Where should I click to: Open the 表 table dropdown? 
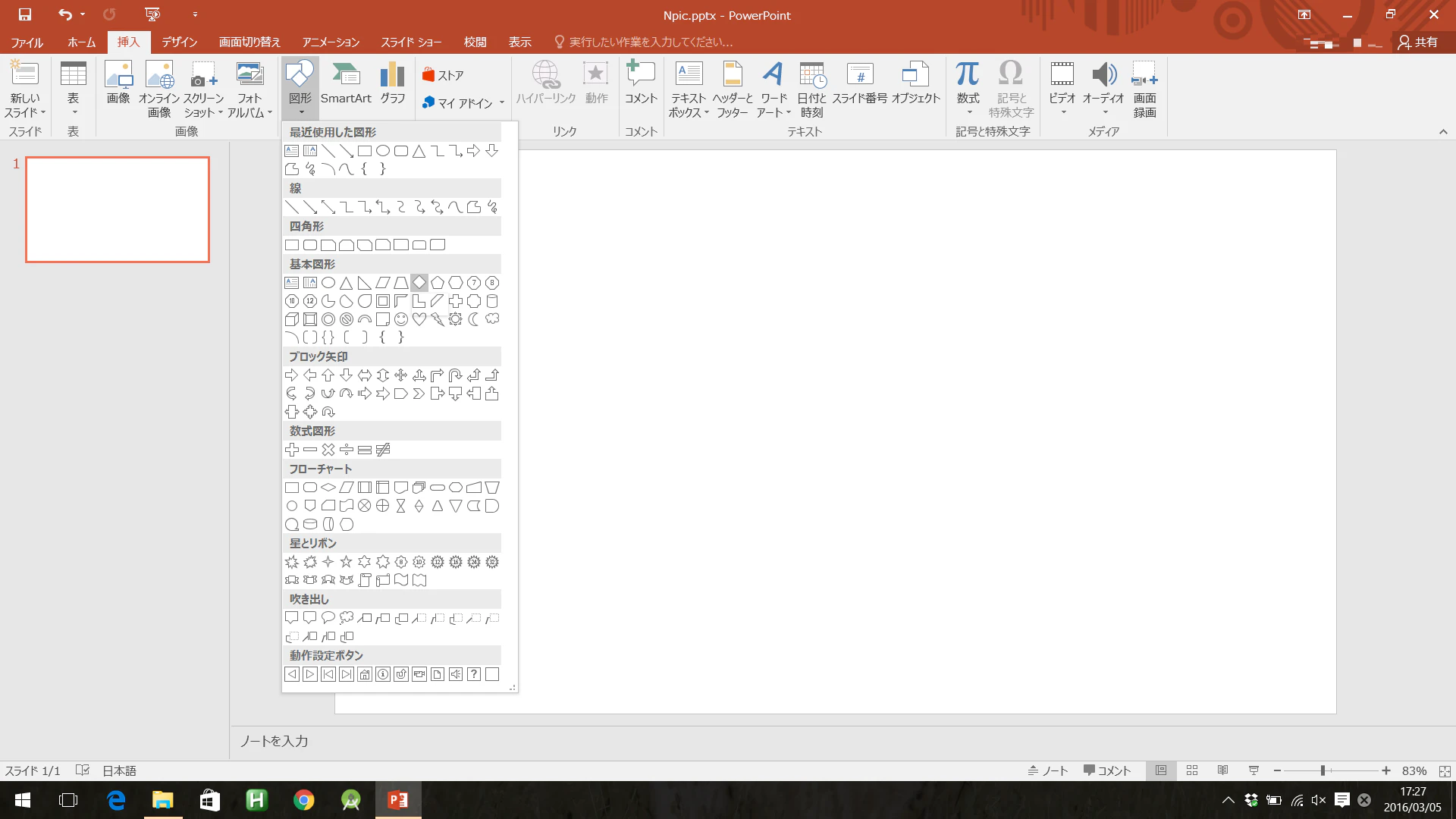coord(73,89)
